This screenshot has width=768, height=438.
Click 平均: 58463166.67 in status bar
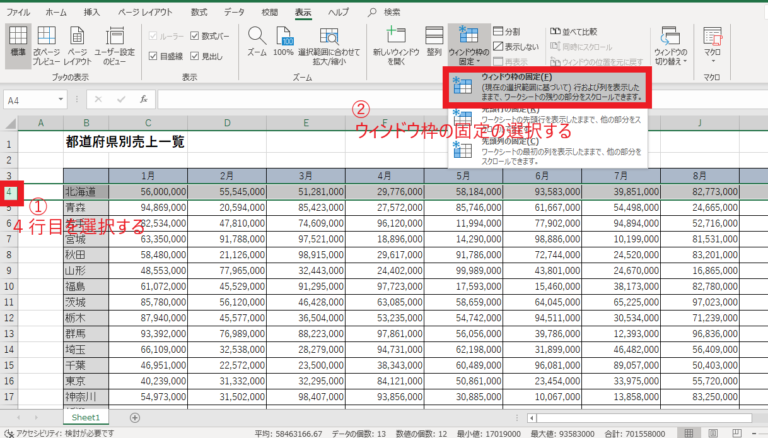tap(288, 434)
